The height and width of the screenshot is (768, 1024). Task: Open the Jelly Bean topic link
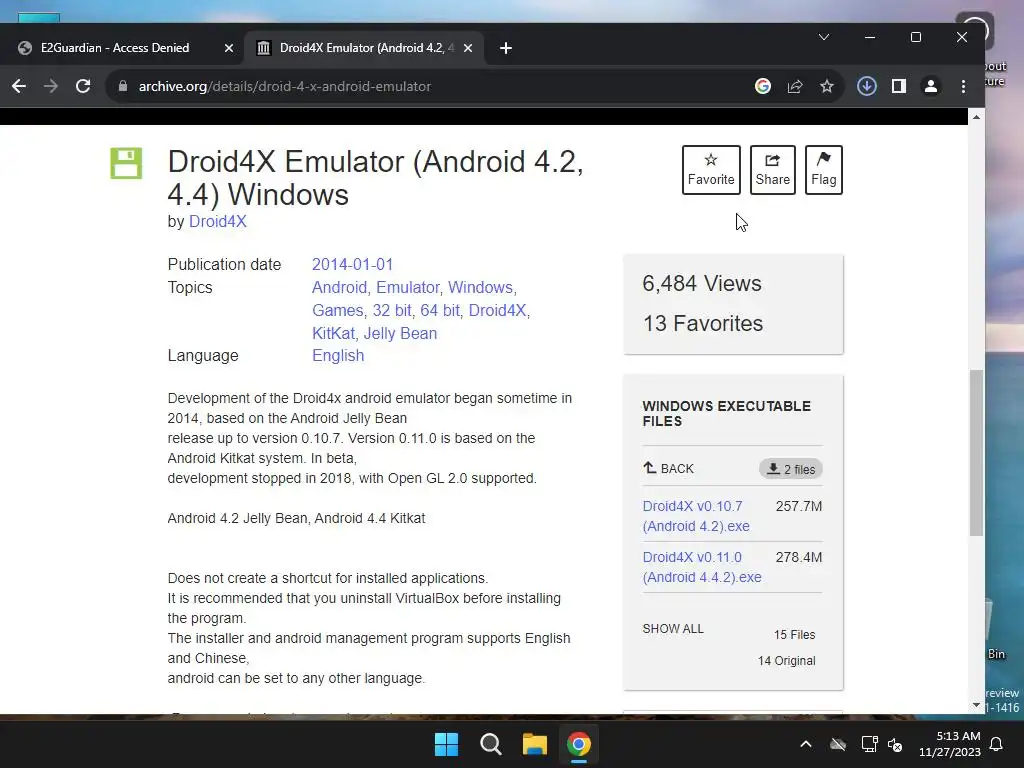[x=400, y=333]
